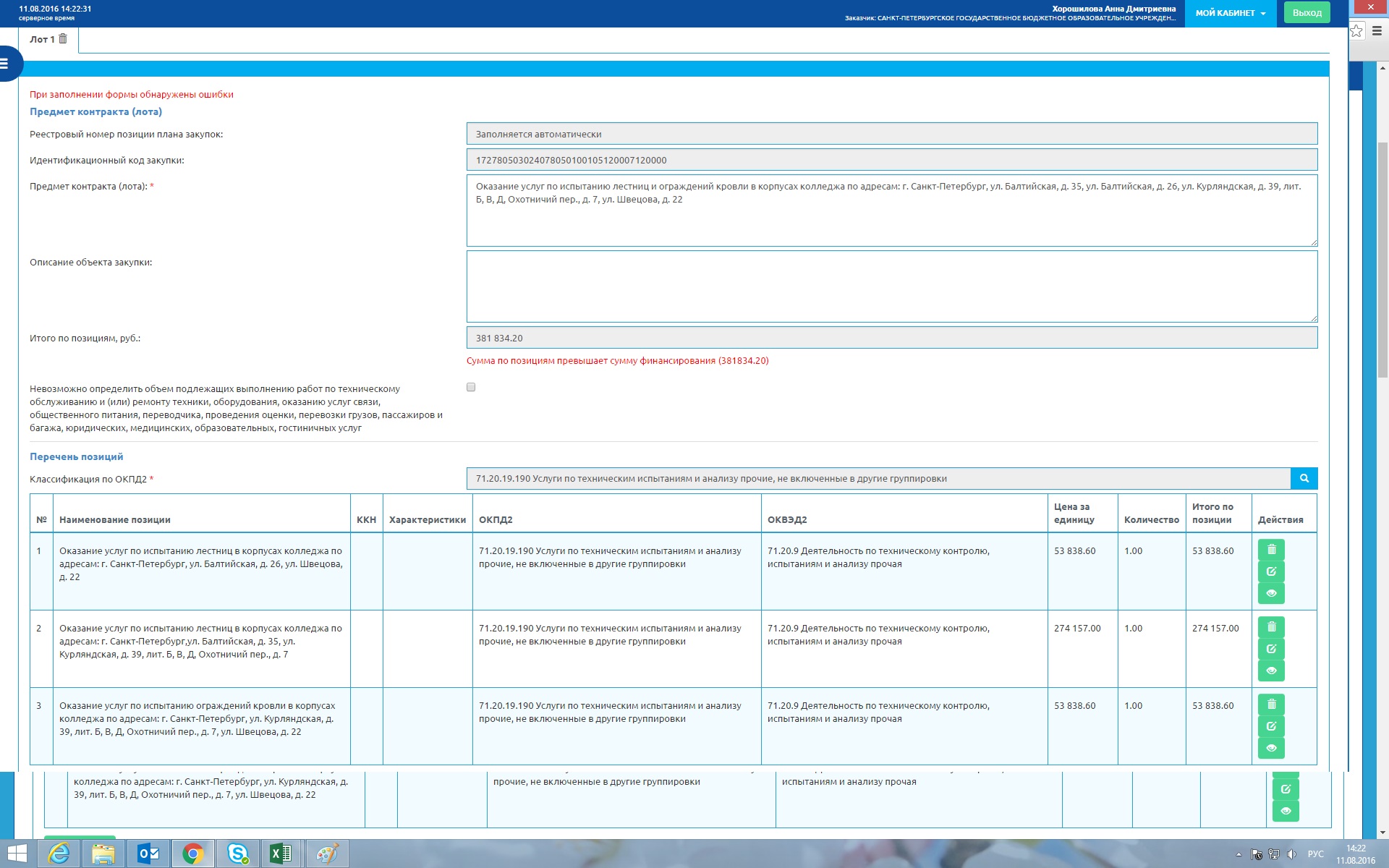Screen dimensions: 1389x868
Task: Open the left sidebar hamburger menu
Action: 4,64
